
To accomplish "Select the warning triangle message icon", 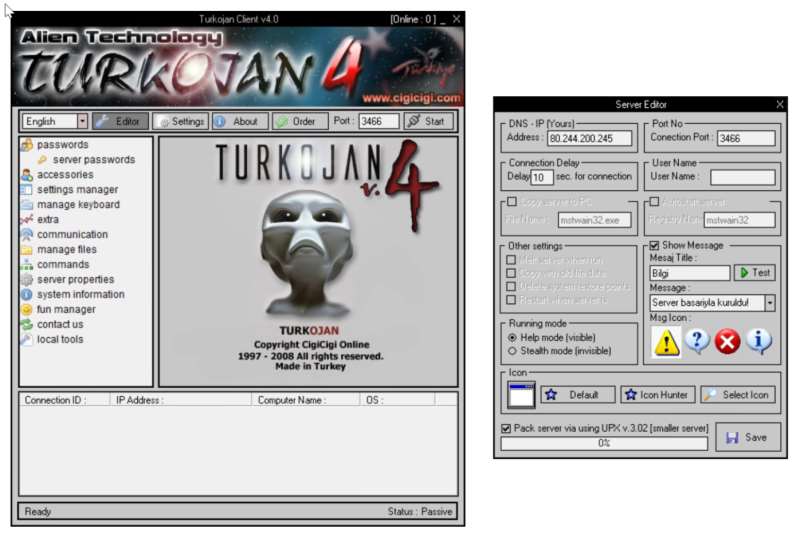I will [x=666, y=341].
